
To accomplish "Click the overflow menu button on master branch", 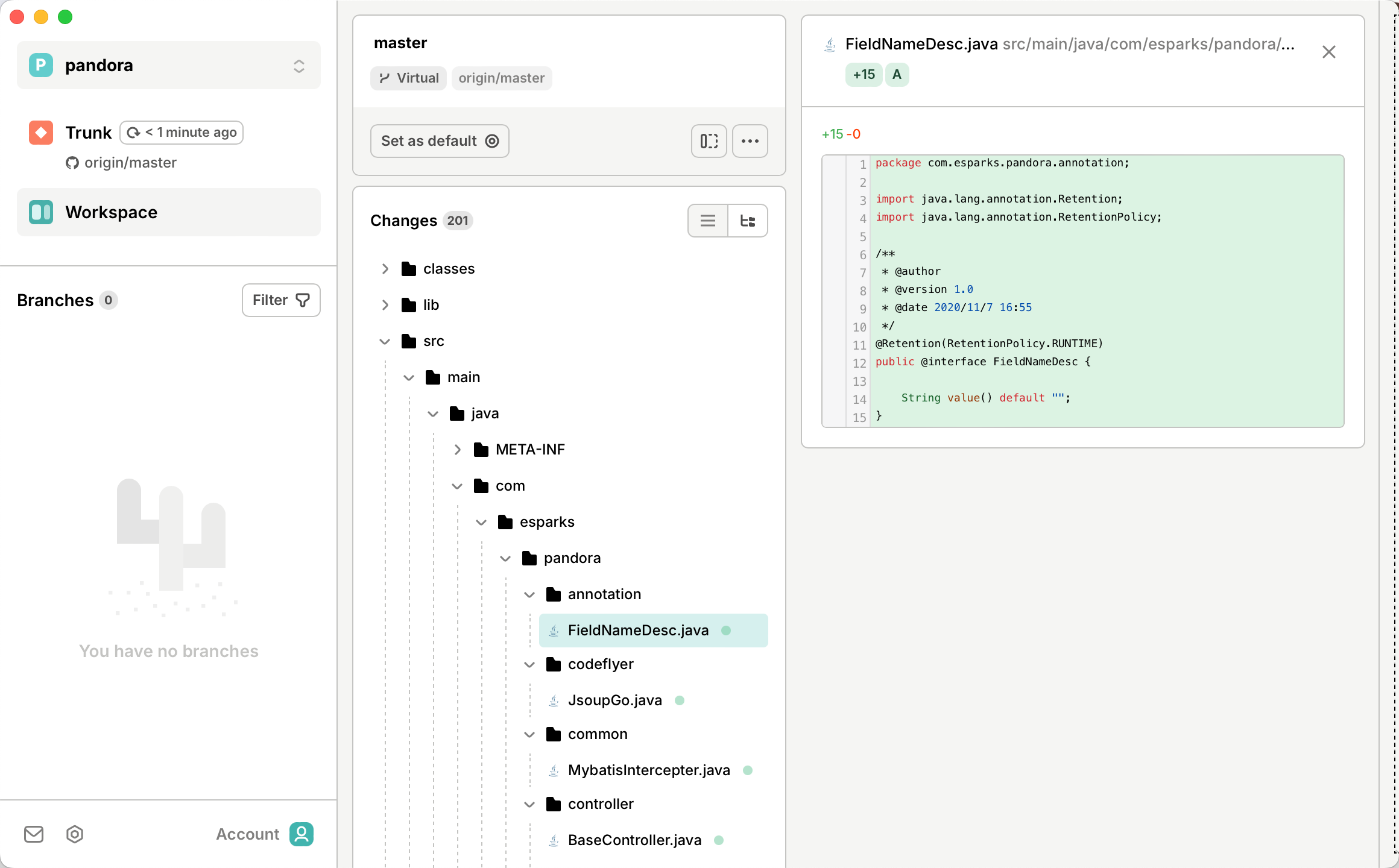I will point(750,141).
